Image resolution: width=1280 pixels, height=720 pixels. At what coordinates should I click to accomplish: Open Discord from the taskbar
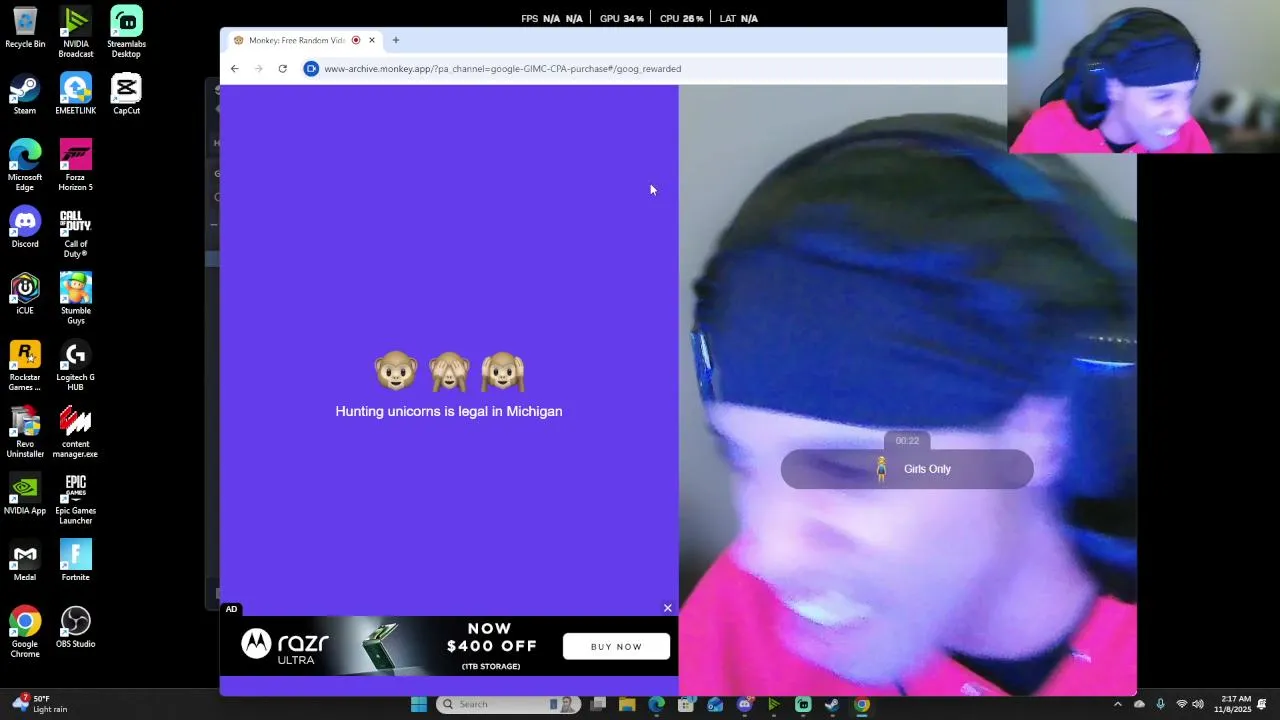coord(744,704)
